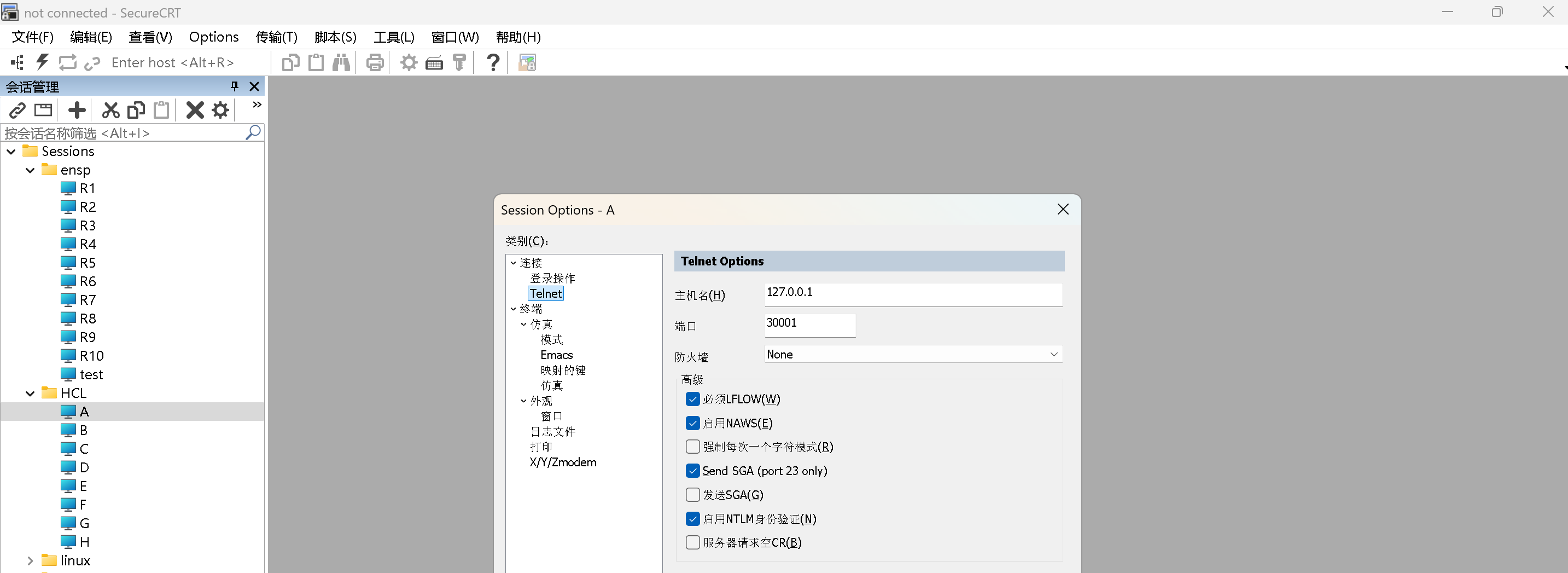The height and width of the screenshot is (573, 1568).
Task: Click the Cut scissors icon in session manager
Action: pyautogui.click(x=111, y=110)
